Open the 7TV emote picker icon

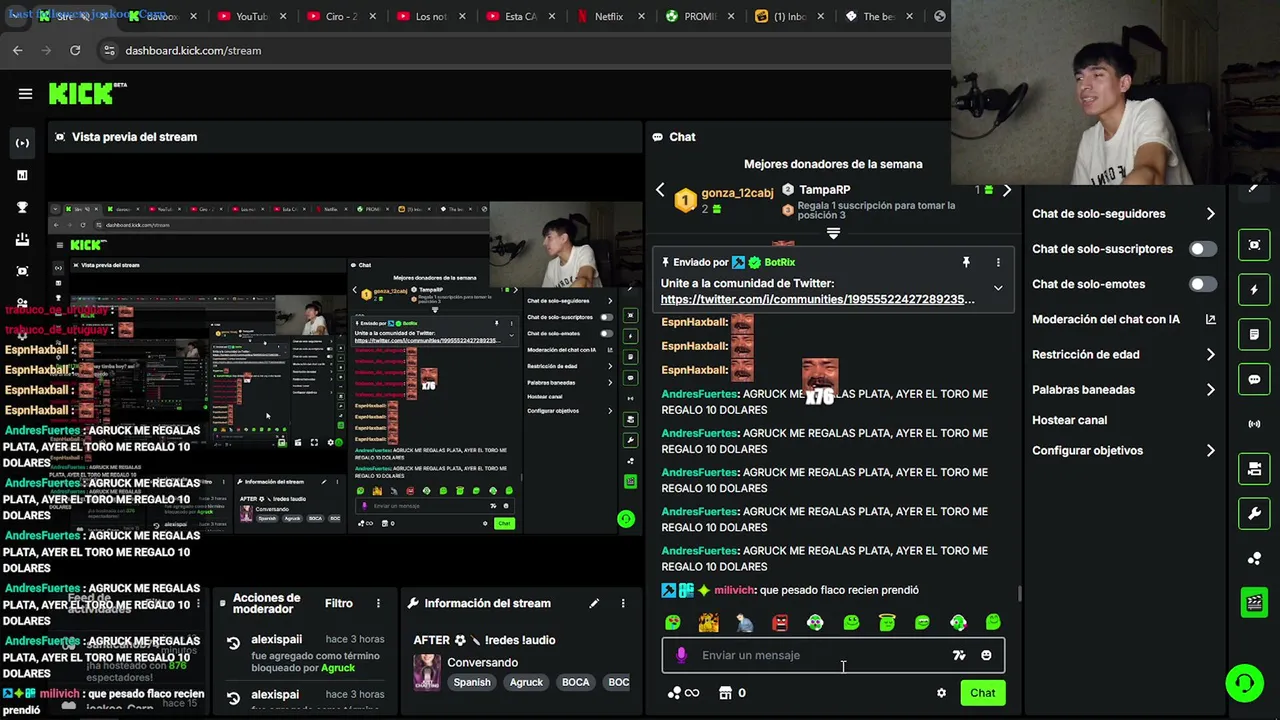959,655
